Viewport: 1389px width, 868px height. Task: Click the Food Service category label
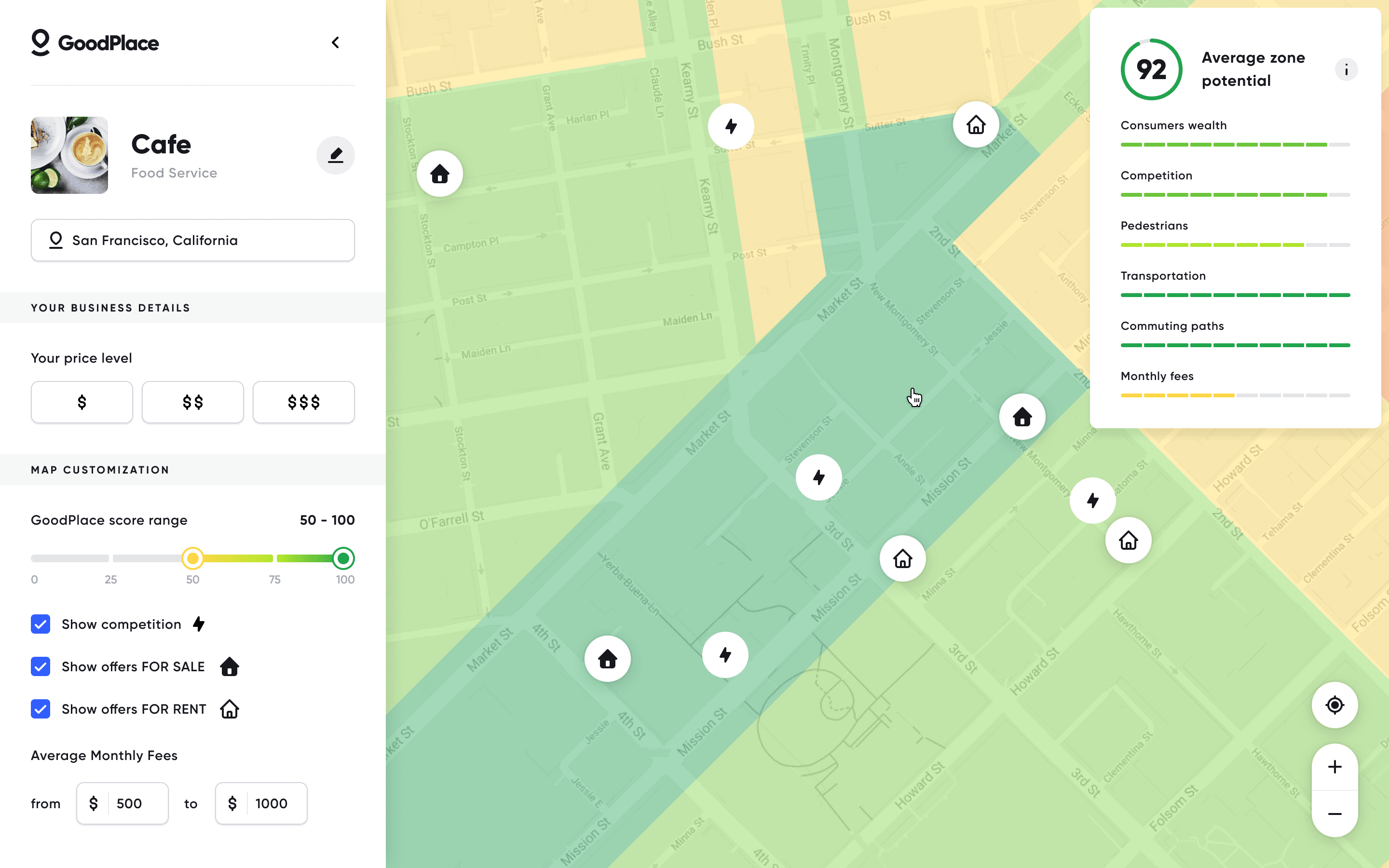173,173
